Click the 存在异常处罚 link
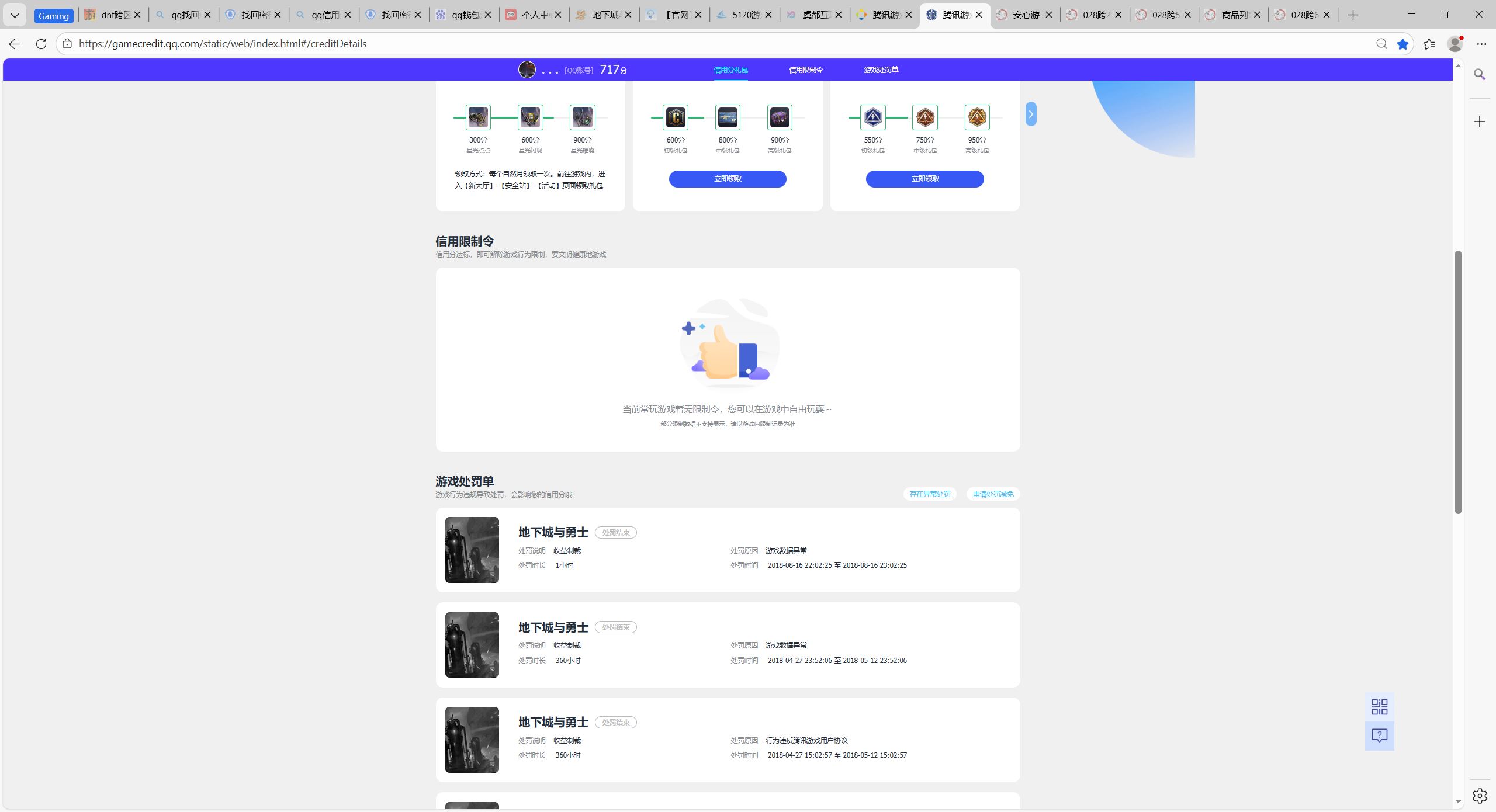The width and height of the screenshot is (1496, 812). pos(929,494)
